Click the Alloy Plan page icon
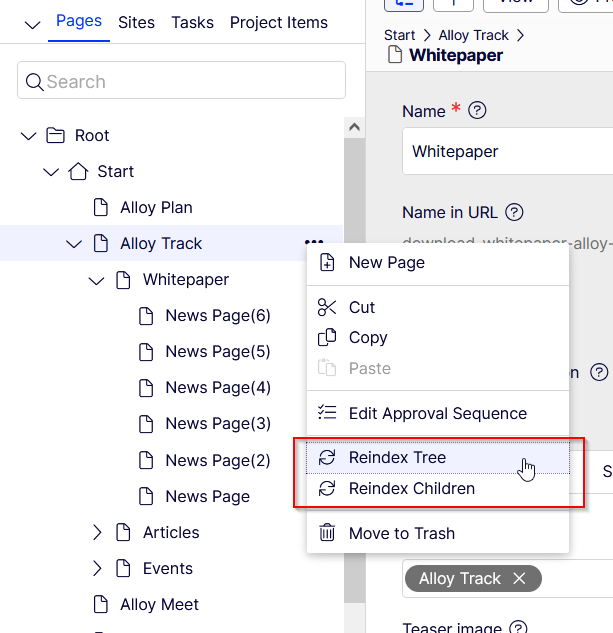613x633 pixels. pyautogui.click(x=100, y=208)
